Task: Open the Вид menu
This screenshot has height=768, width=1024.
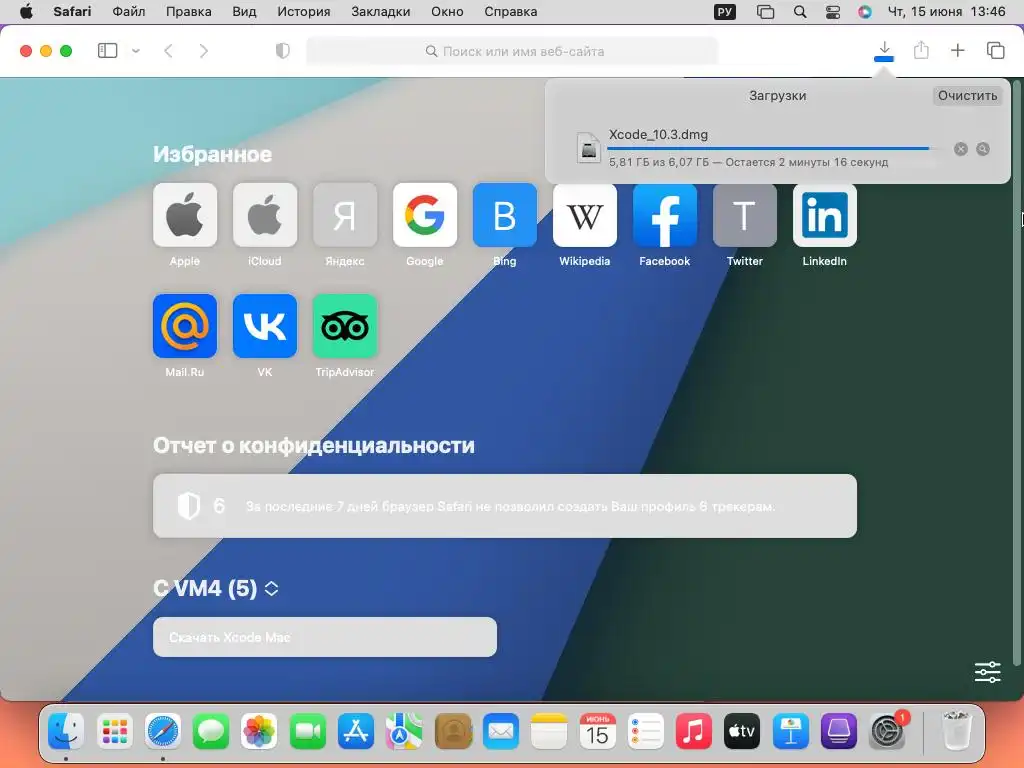Action: (x=244, y=12)
